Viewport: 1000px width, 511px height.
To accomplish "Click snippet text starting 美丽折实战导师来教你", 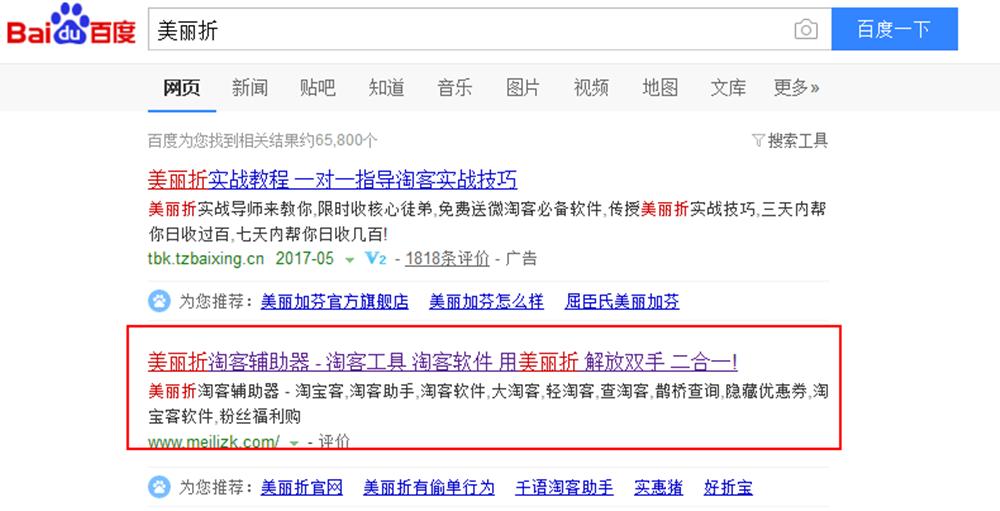I will [x=487, y=221].
